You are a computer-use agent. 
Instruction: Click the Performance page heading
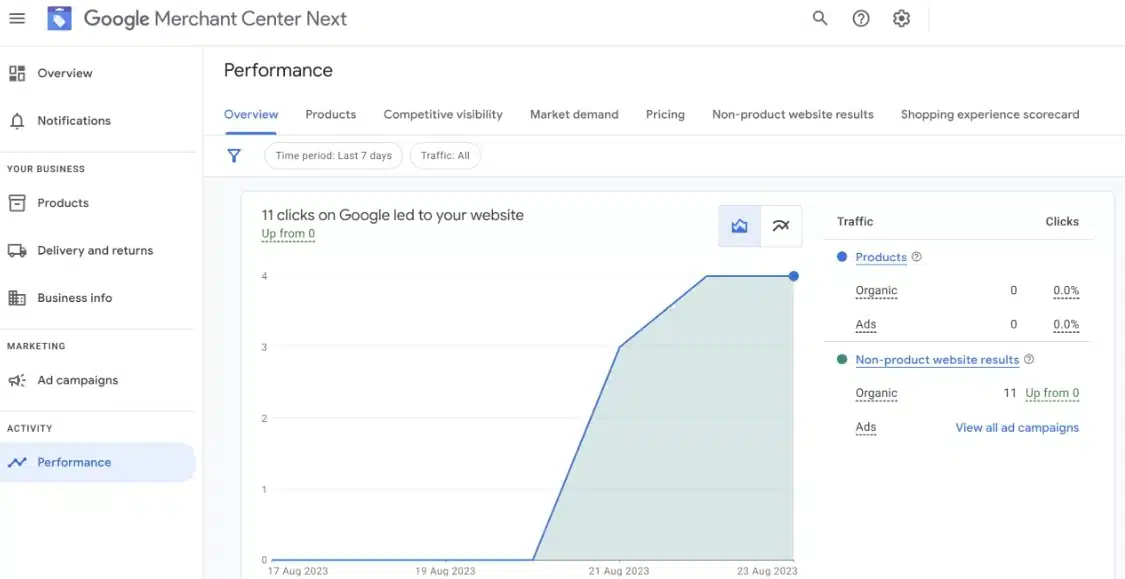[278, 70]
